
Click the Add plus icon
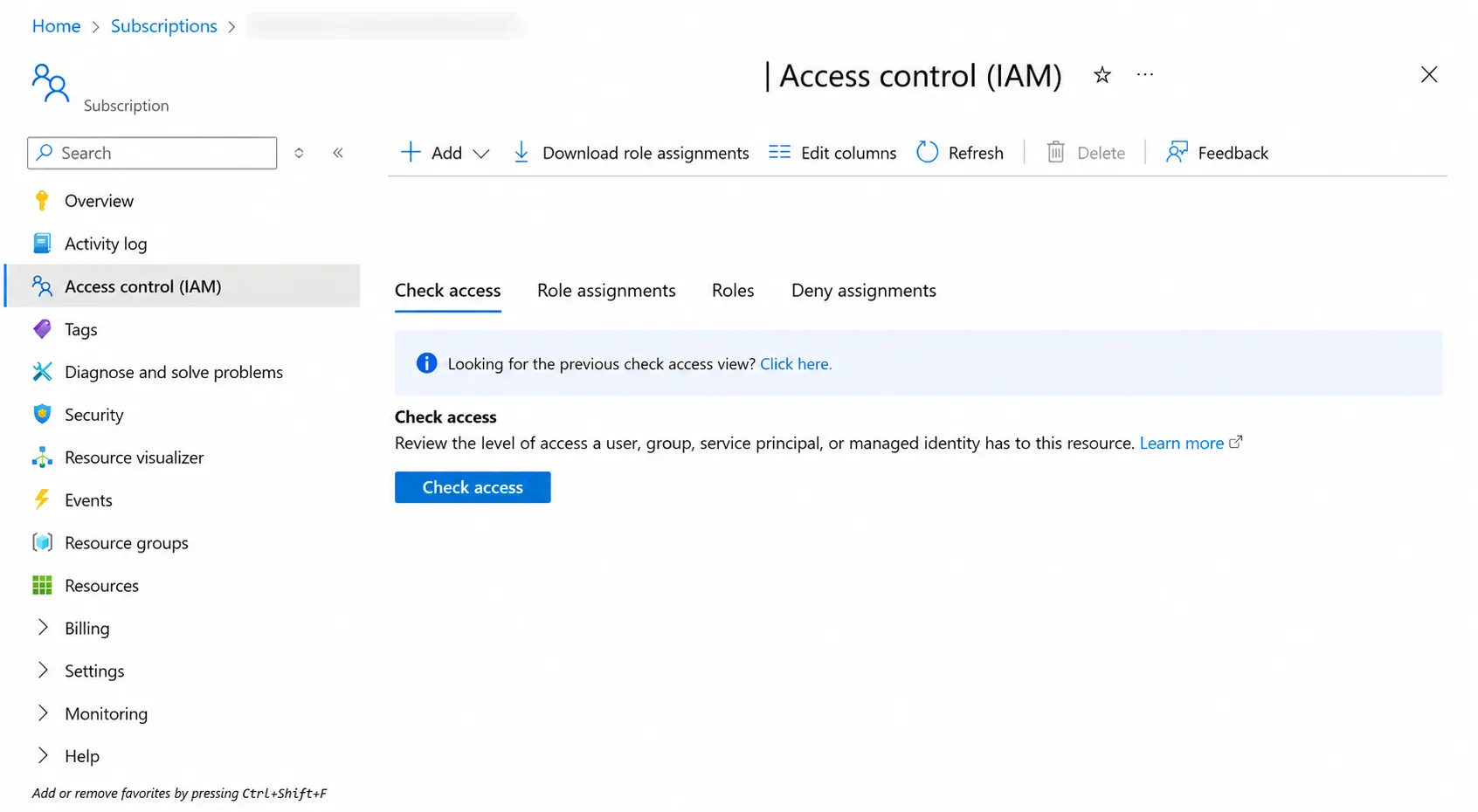point(411,153)
